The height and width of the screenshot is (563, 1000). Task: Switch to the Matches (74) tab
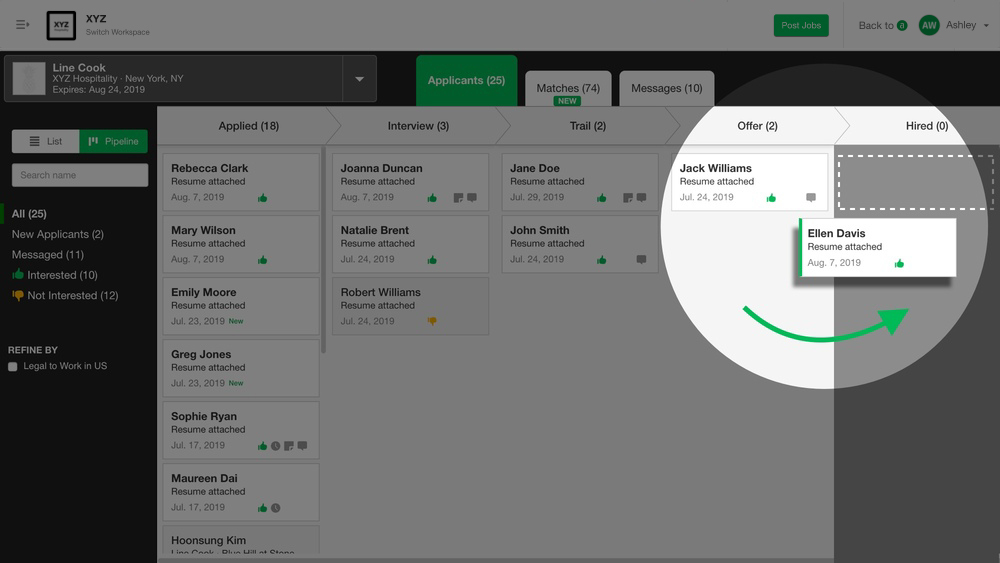pos(568,89)
